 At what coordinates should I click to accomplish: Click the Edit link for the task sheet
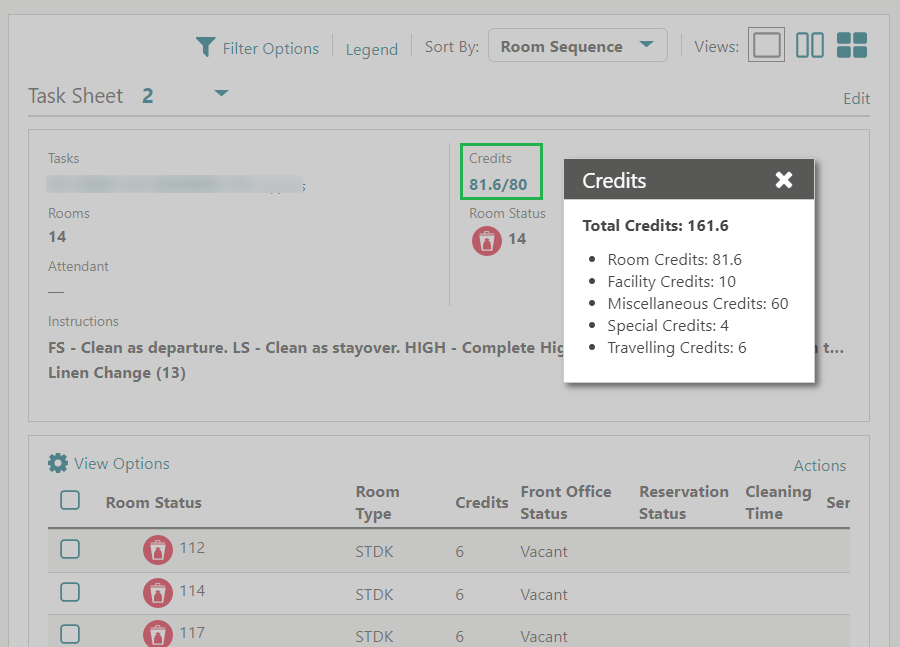[x=856, y=99]
